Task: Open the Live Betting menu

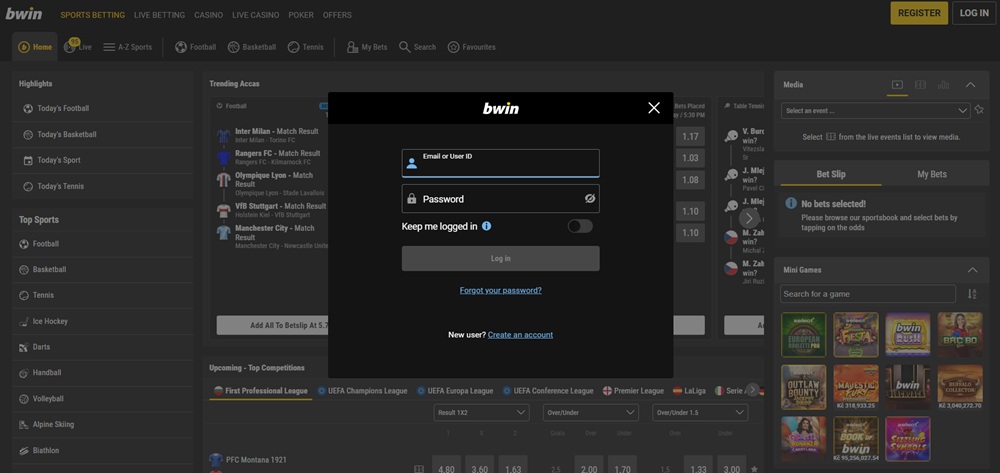Action: pos(159,15)
